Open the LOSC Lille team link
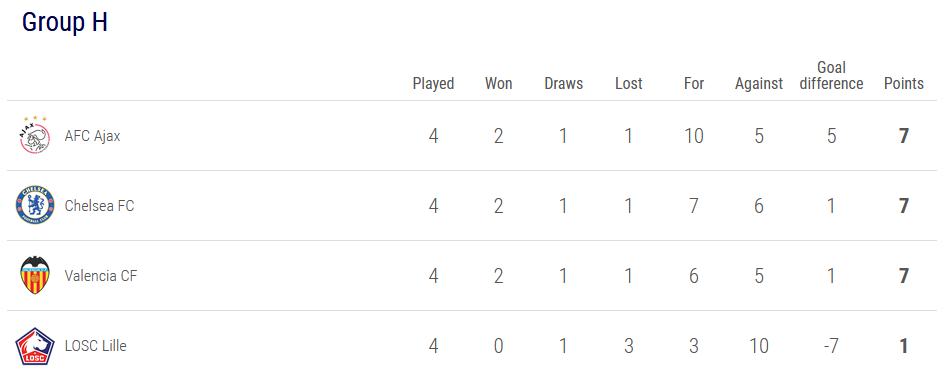 pos(95,346)
